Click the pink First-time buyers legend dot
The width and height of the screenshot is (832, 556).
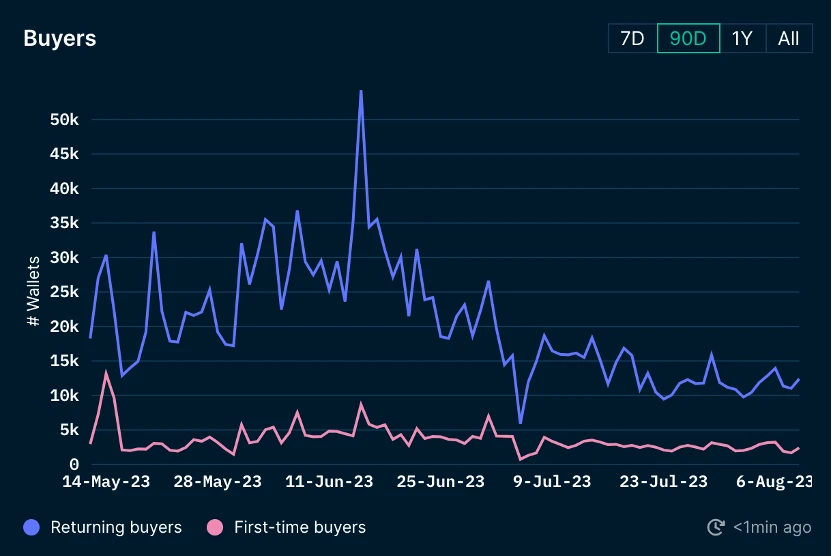214,527
